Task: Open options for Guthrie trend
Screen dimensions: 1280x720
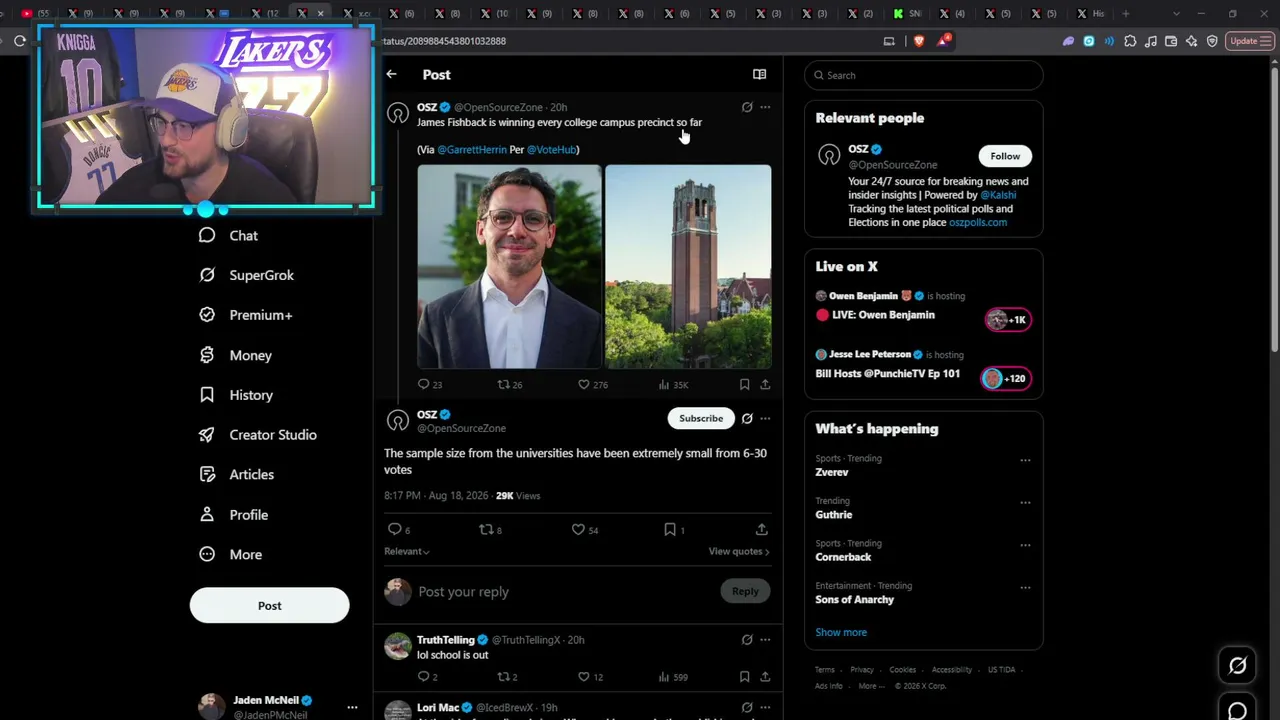Action: click(x=1025, y=502)
